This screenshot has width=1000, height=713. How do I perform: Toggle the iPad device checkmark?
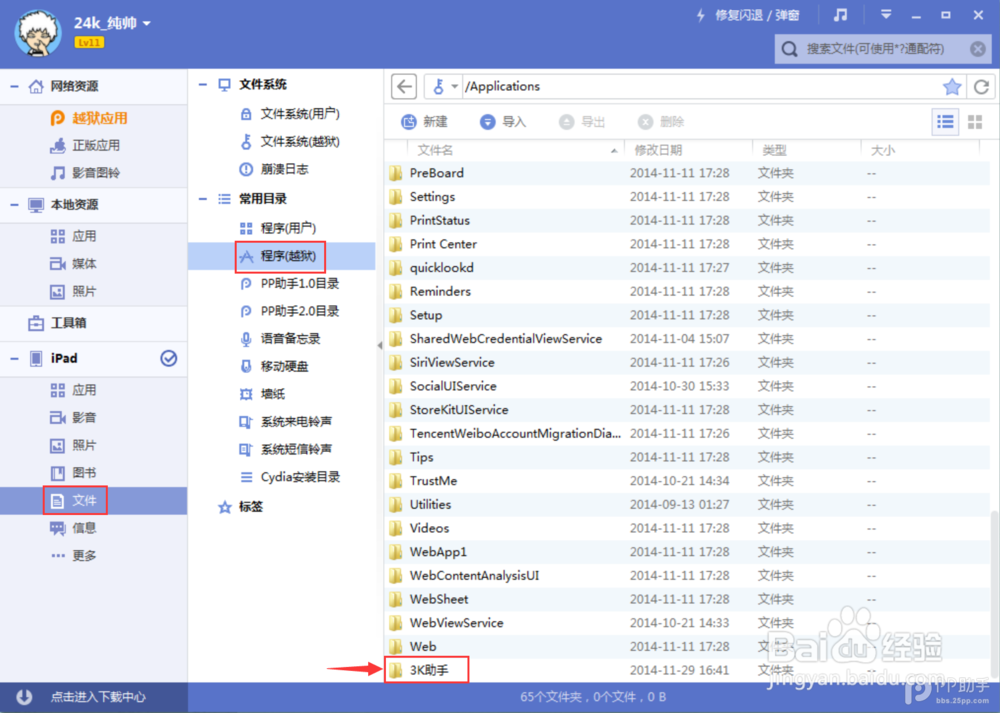pos(168,358)
